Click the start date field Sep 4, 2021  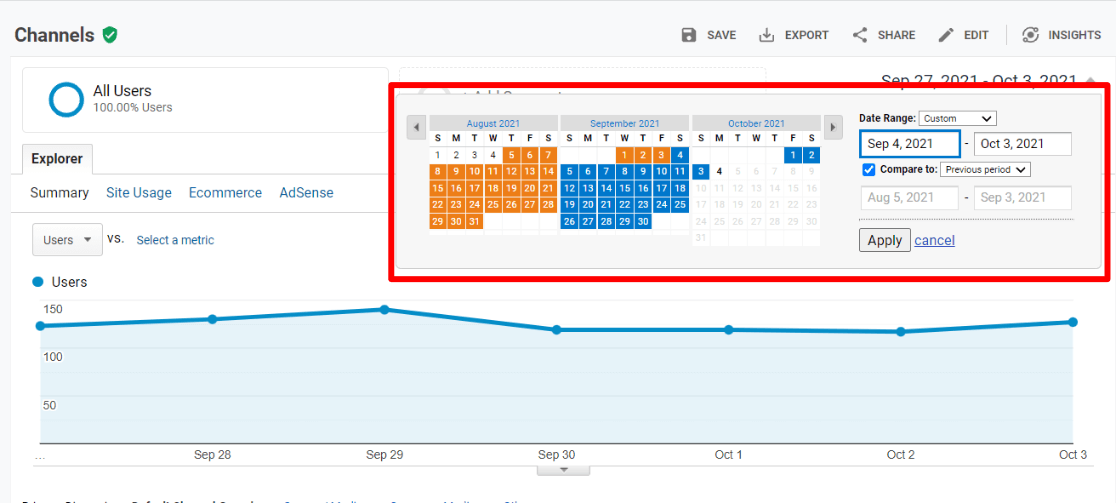pos(910,144)
